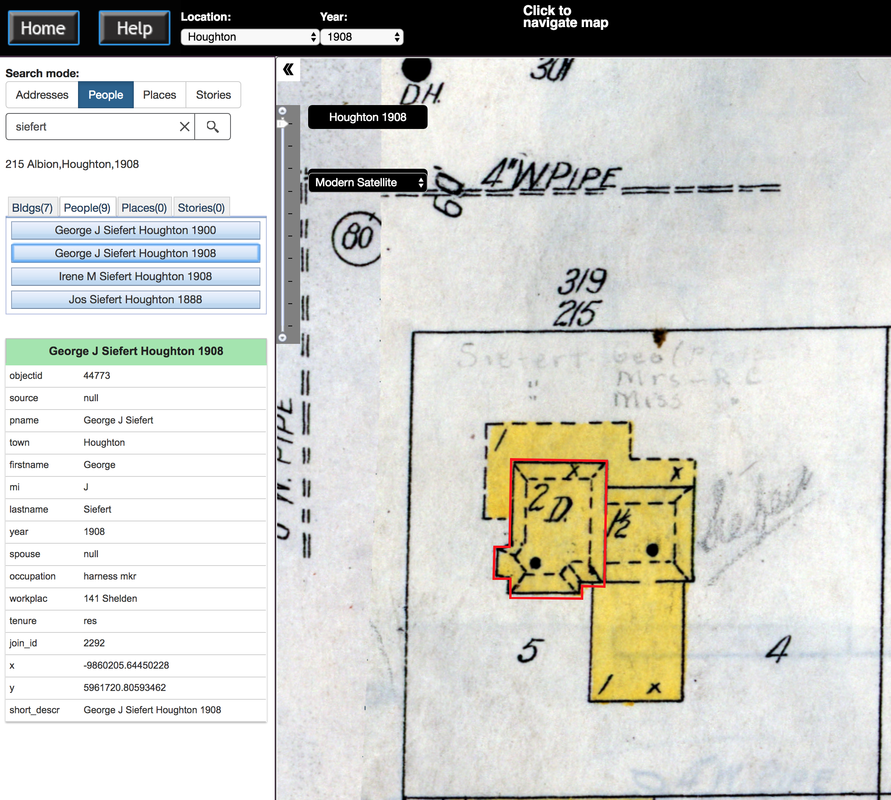The width and height of the screenshot is (891, 800).
Task: Open the Location dropdown showing Houghton
Action: pyautogui.click(x=249, y=37)
